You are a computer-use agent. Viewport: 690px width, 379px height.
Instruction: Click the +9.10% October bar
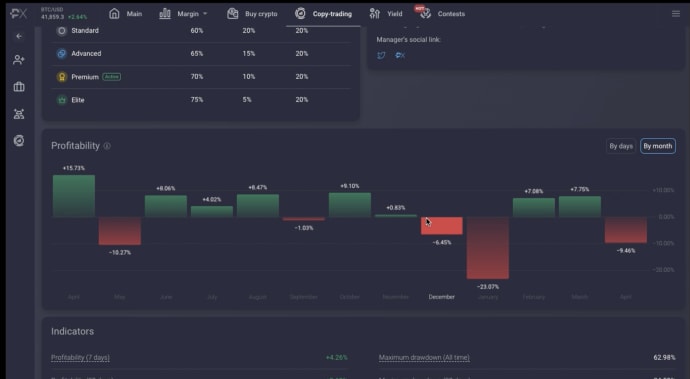350,205
